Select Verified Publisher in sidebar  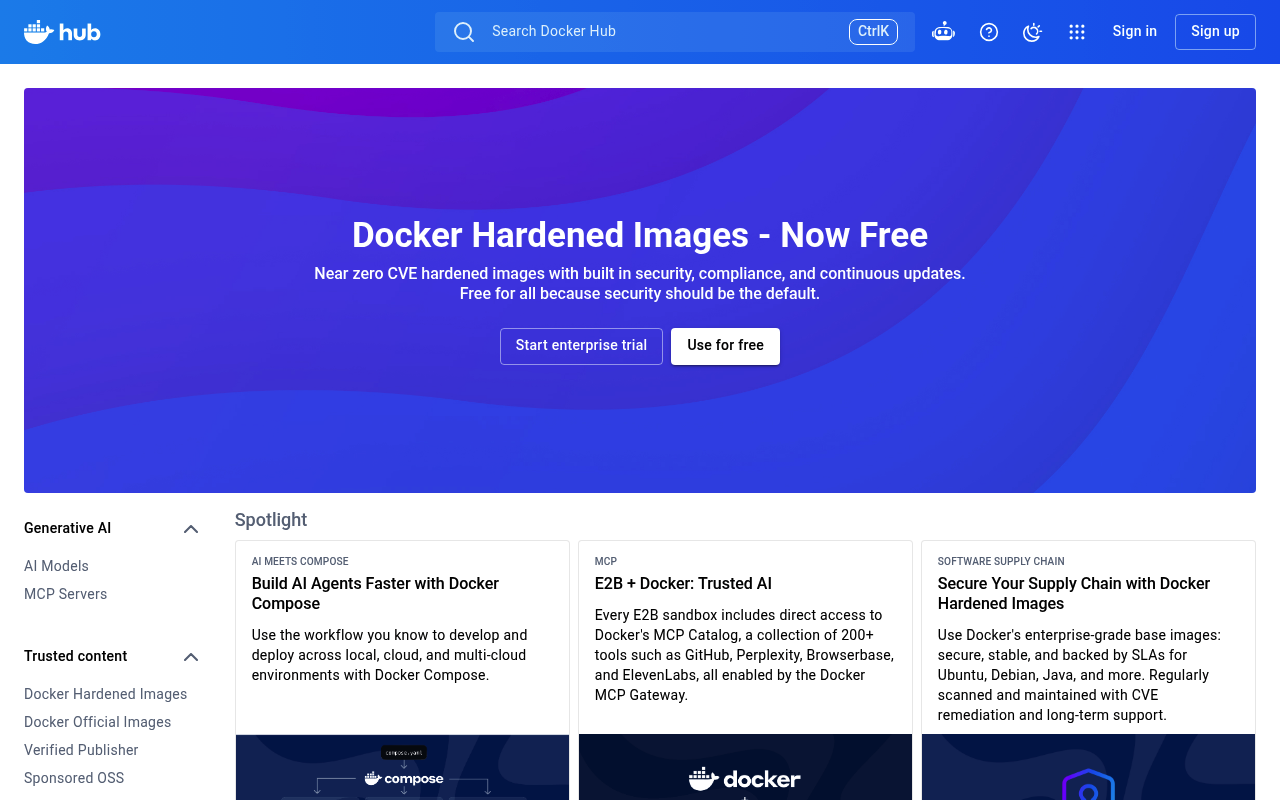pos(81,750)
